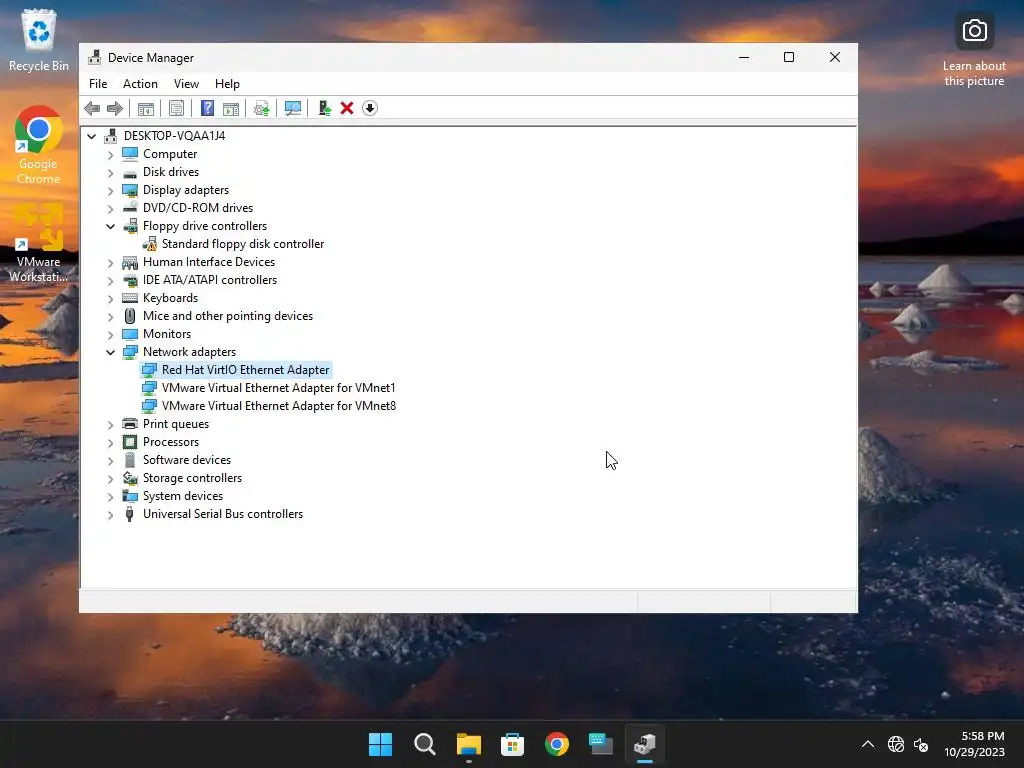Click Show/Hide Console Tree toolbar icon
Image resolution: width=1024 pixels, height=768 pixels.
coord(146,108)
